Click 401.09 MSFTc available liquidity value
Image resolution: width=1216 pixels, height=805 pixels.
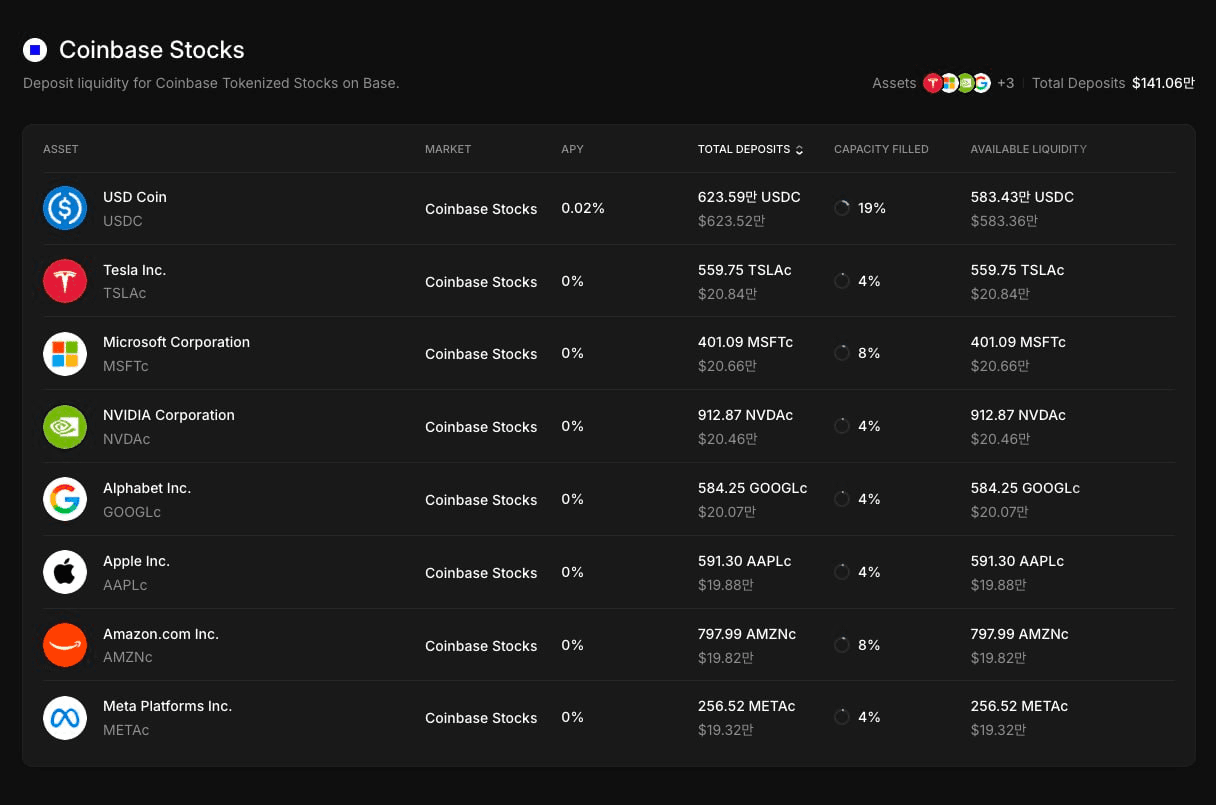tap(1018, 342)
